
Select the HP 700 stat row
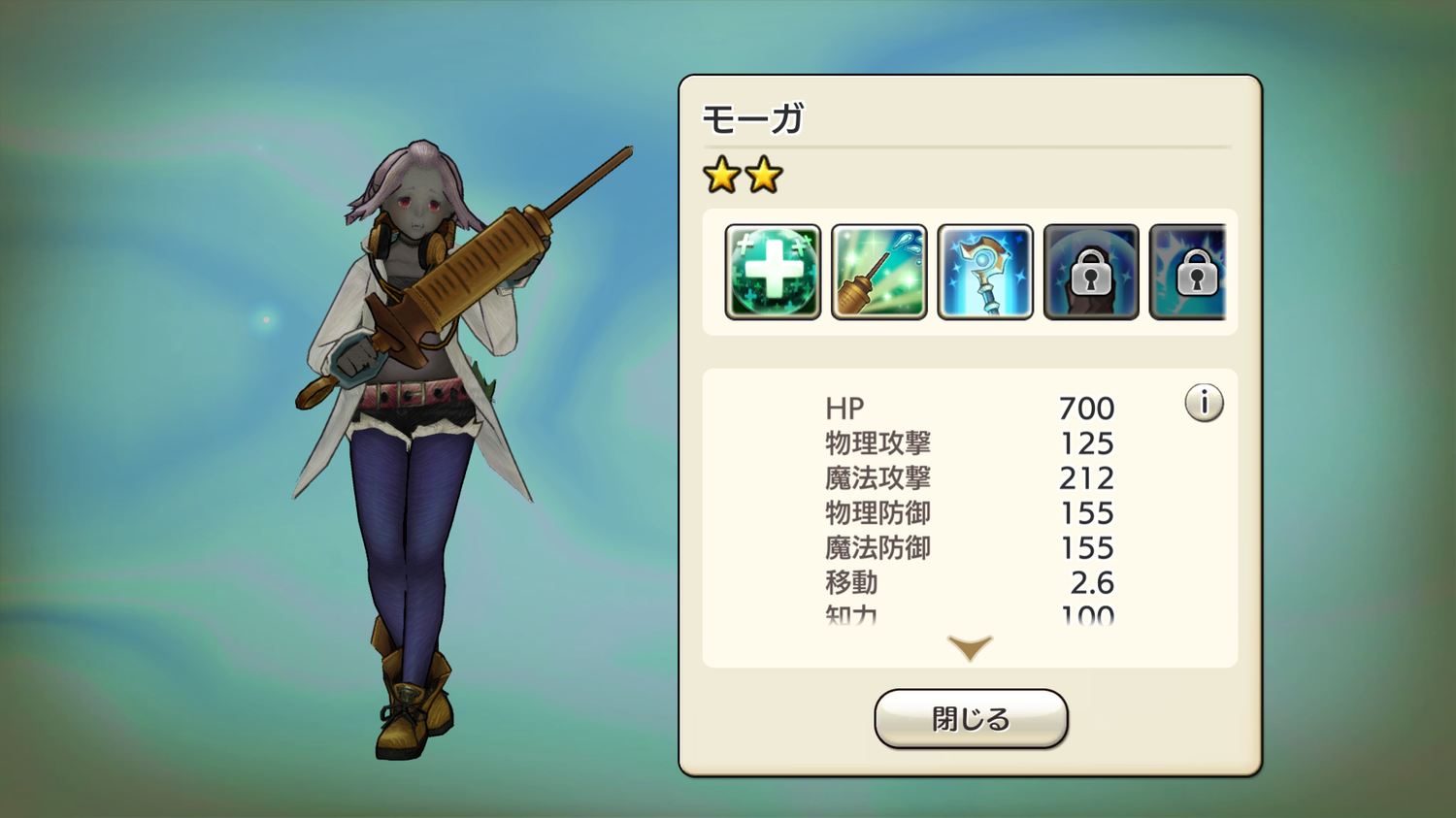coord(970,409)
